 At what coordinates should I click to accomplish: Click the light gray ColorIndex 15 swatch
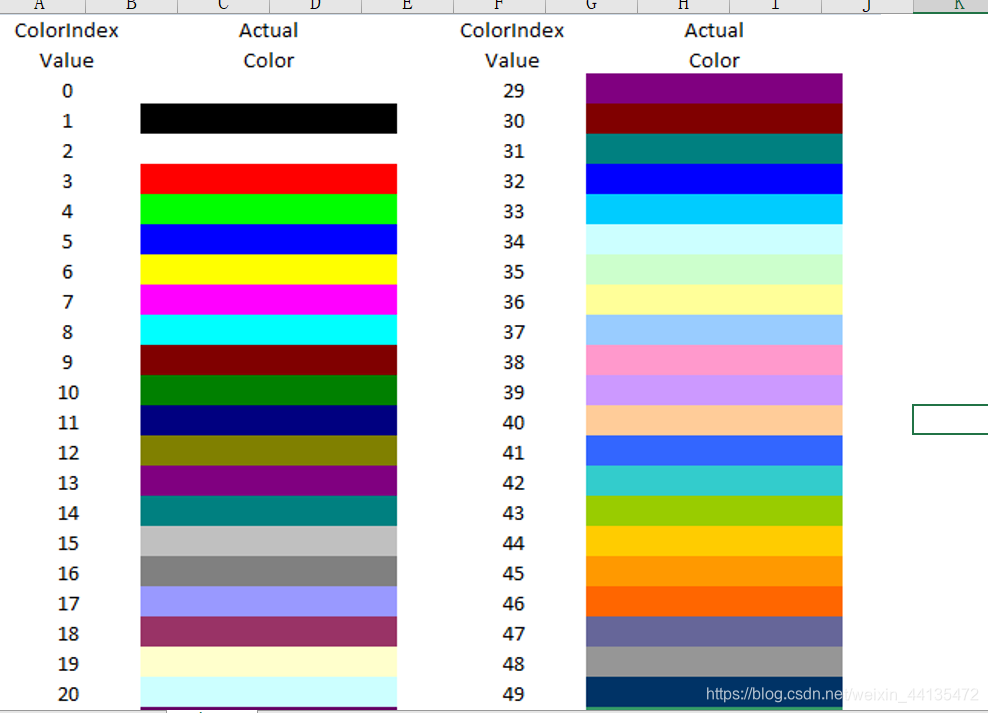(268, 541)
